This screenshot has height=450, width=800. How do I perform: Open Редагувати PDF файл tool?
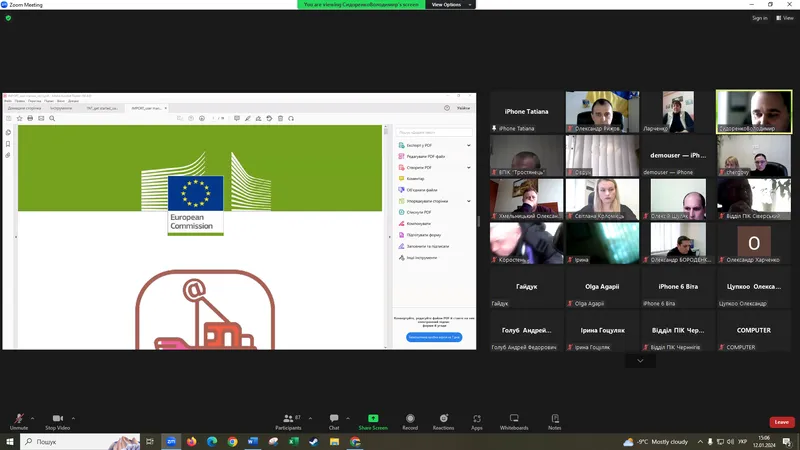[422, 157]
